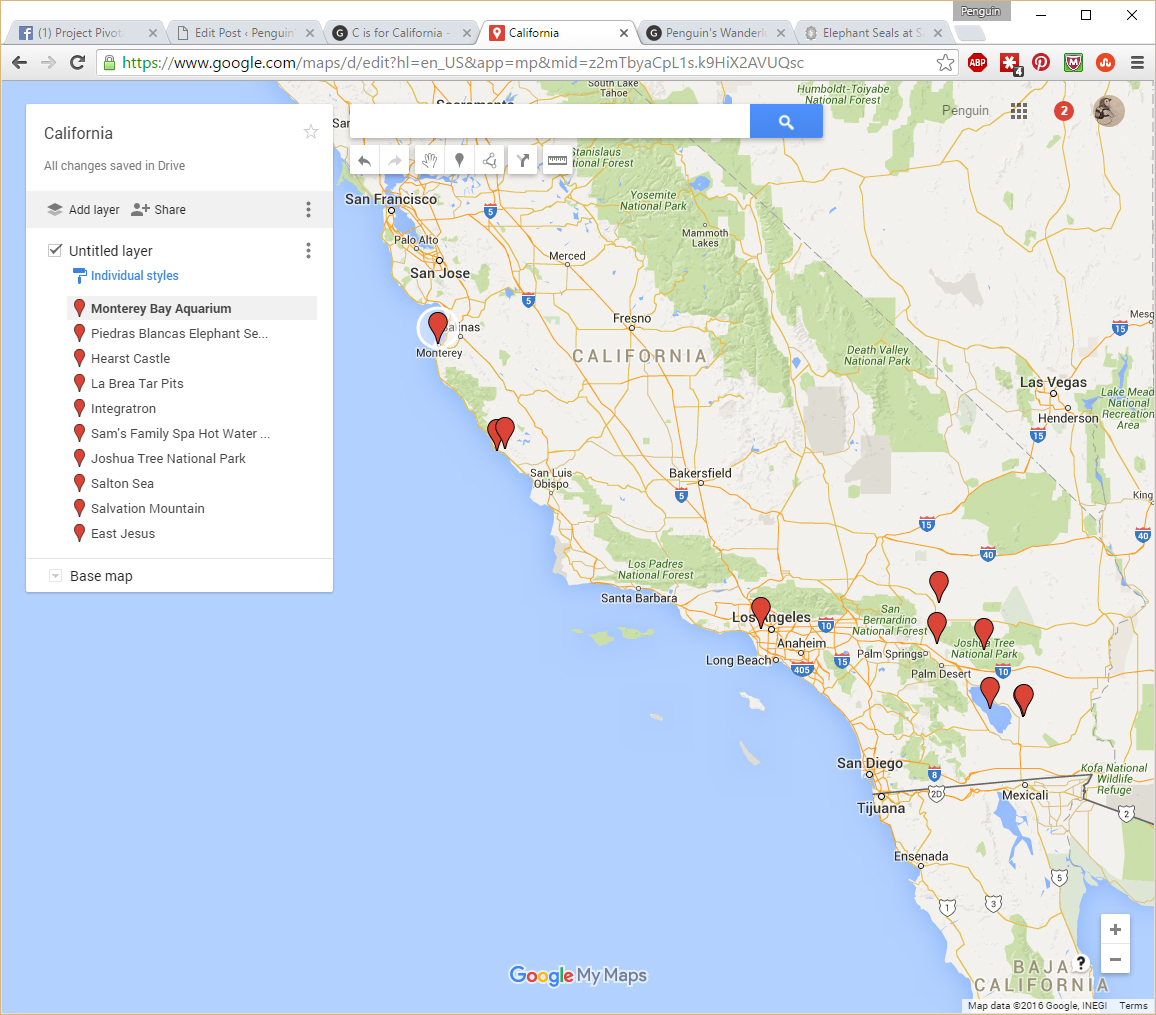Open the account profile avatar
Image resolution: width=1156 pixels, height=1015 pixels.
(1108, 111)
